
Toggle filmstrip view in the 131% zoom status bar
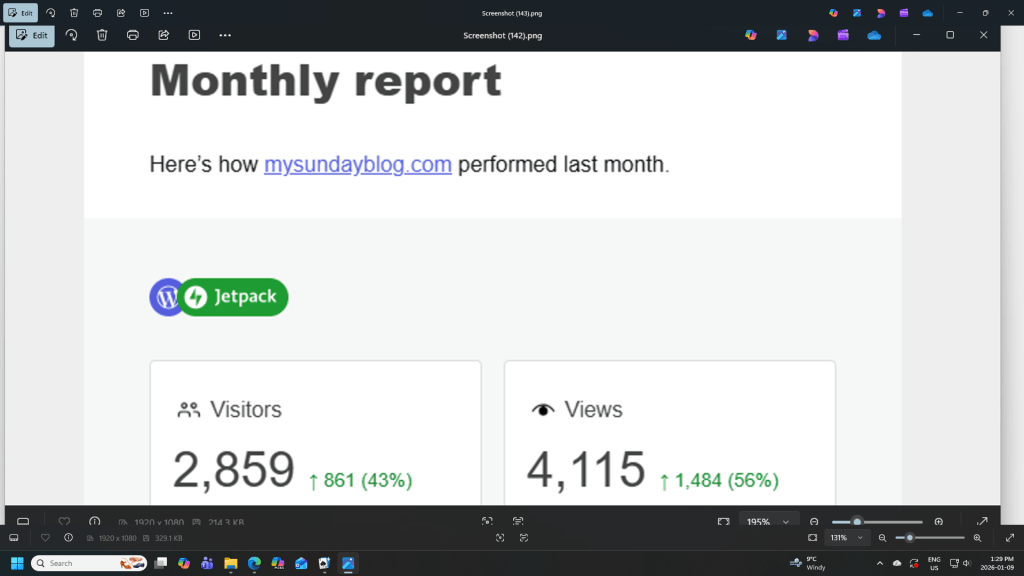click(14, 538)
